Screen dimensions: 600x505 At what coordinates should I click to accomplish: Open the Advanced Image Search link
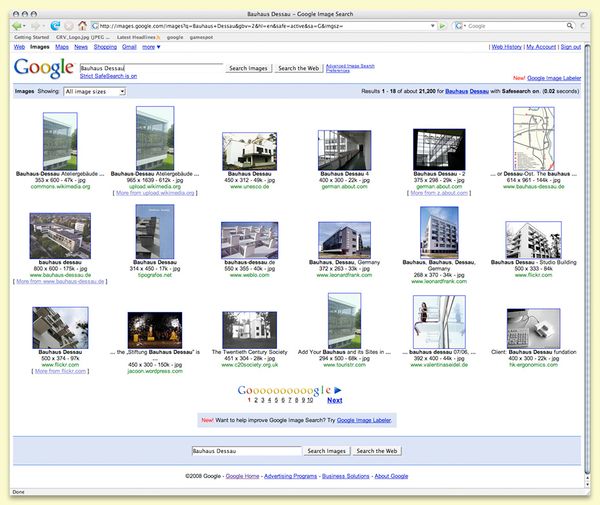pyautogui.click(x=350, y=66)
